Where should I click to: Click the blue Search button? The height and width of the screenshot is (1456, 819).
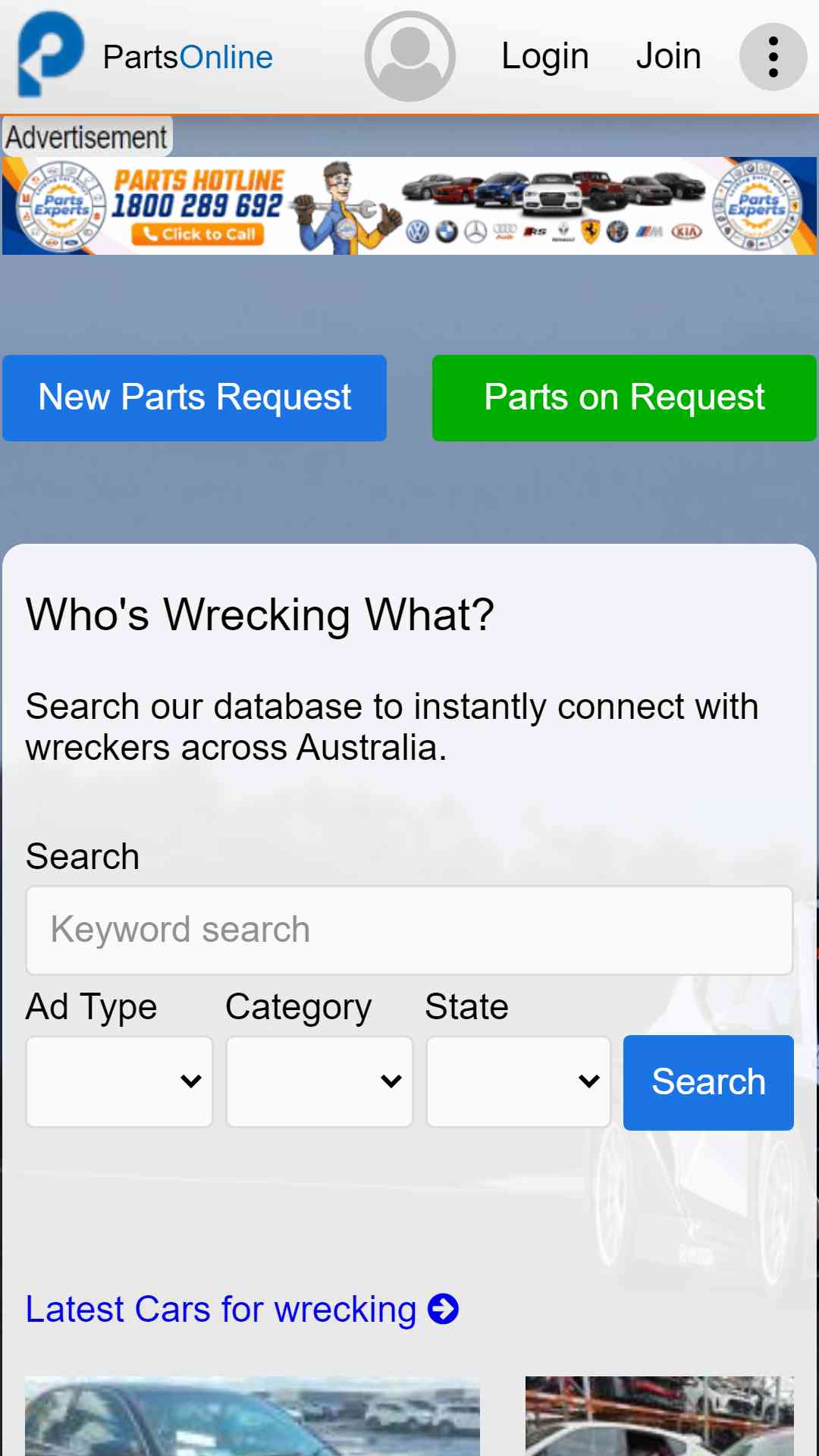708,1083
